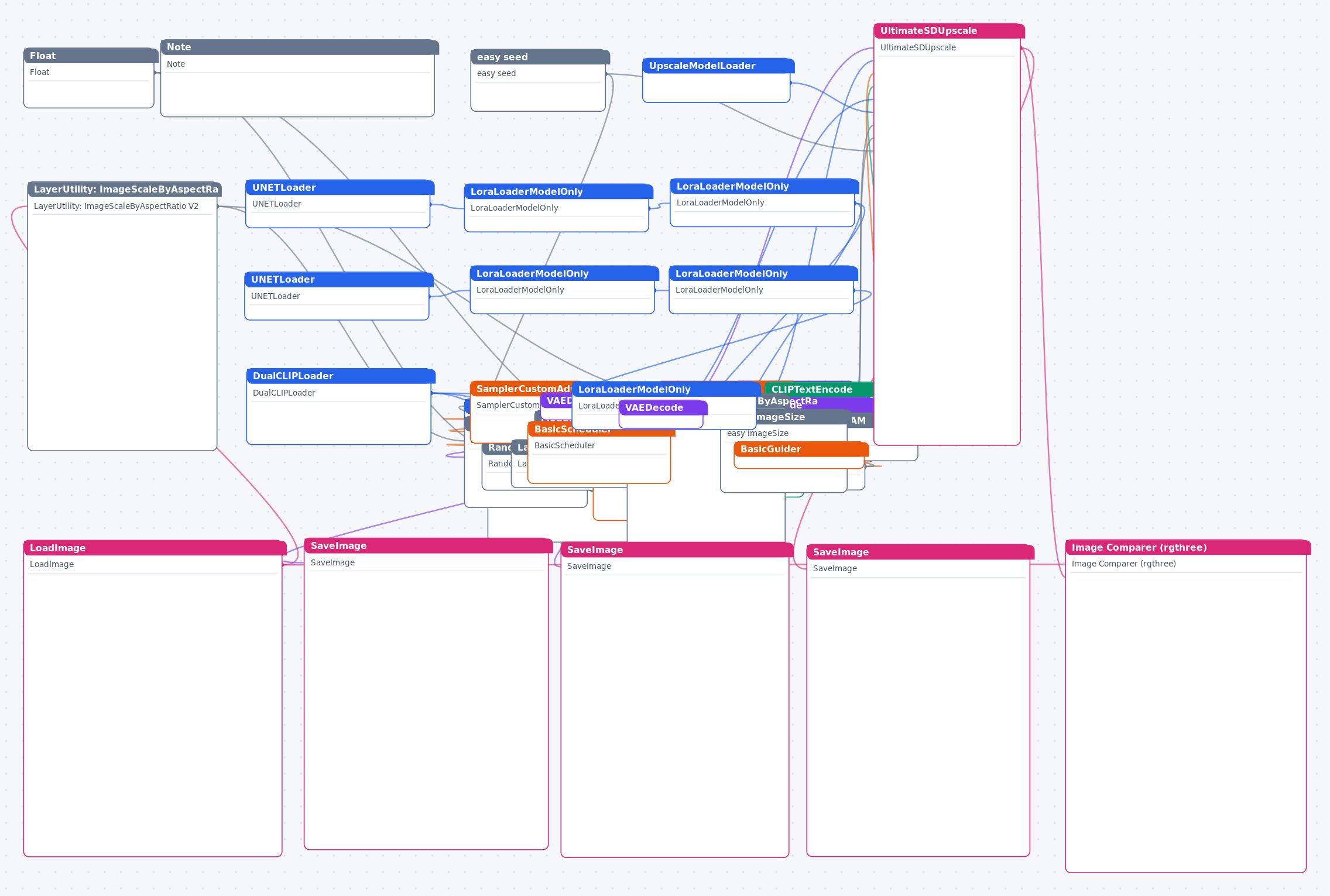Click the 'DualCLIPLoader' body label text
1330x896 pixels.
coord(284,393)
